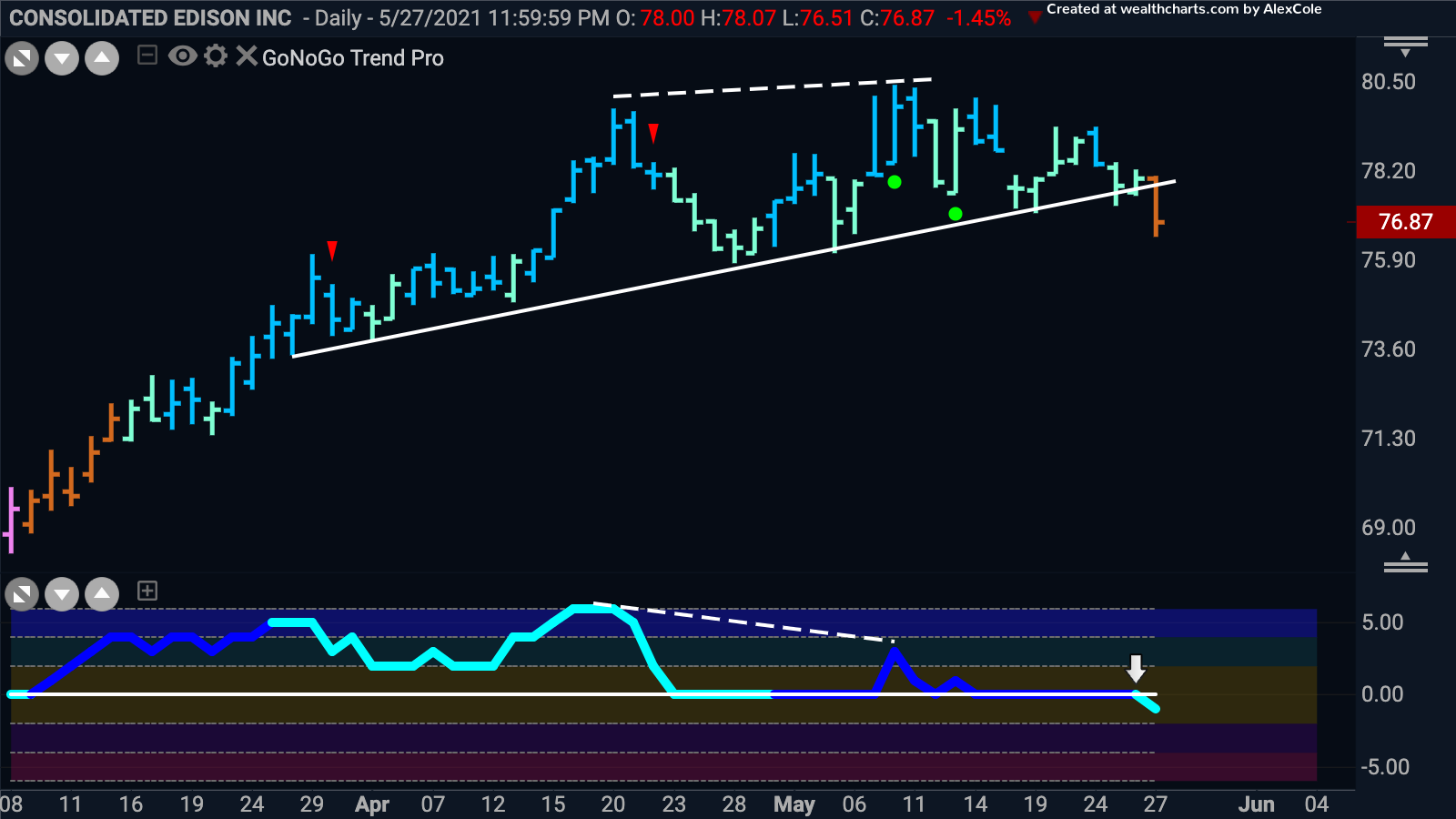Click the Jun label on date axis

(1256, 804)
